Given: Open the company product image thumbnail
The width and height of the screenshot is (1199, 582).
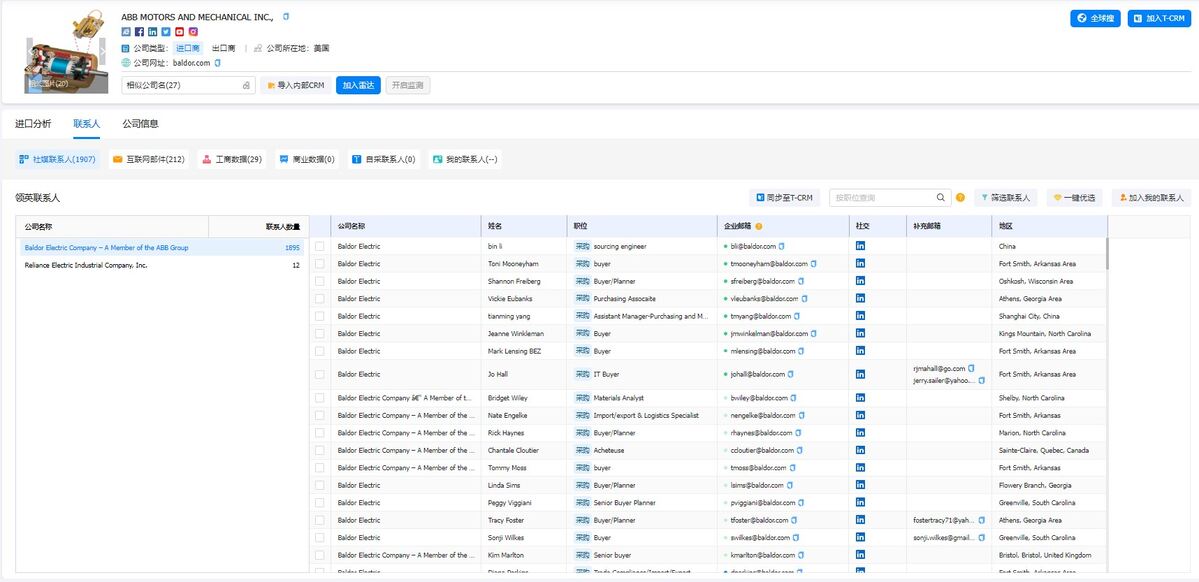Looking at the screenshot, I should click(67, 52).
